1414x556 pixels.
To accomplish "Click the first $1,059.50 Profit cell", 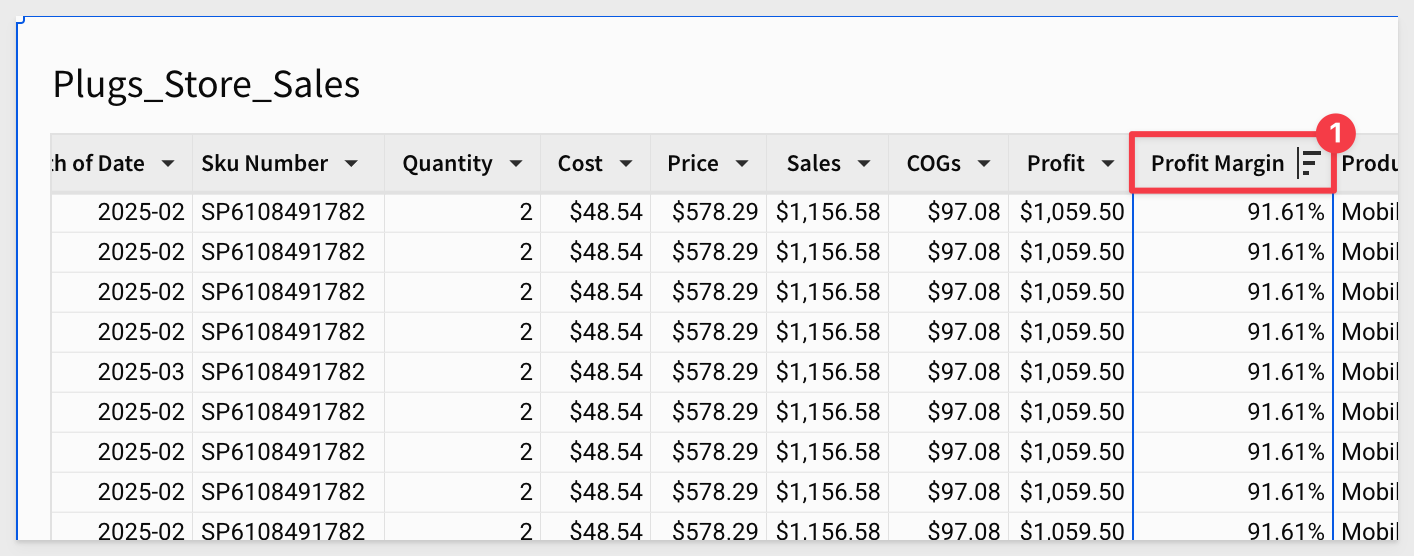I will [1073, 212].
